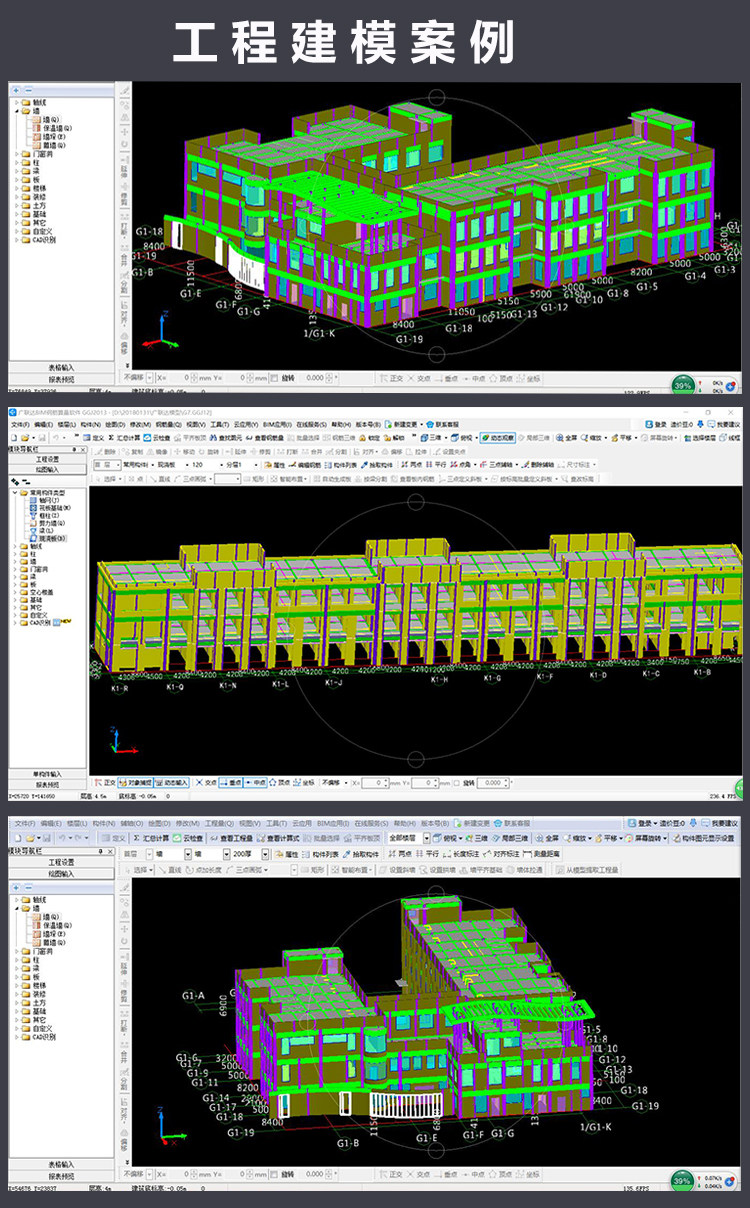Expand 门窗洞 in the top window tree
The image size is (750, 1208).
(16, 154)
